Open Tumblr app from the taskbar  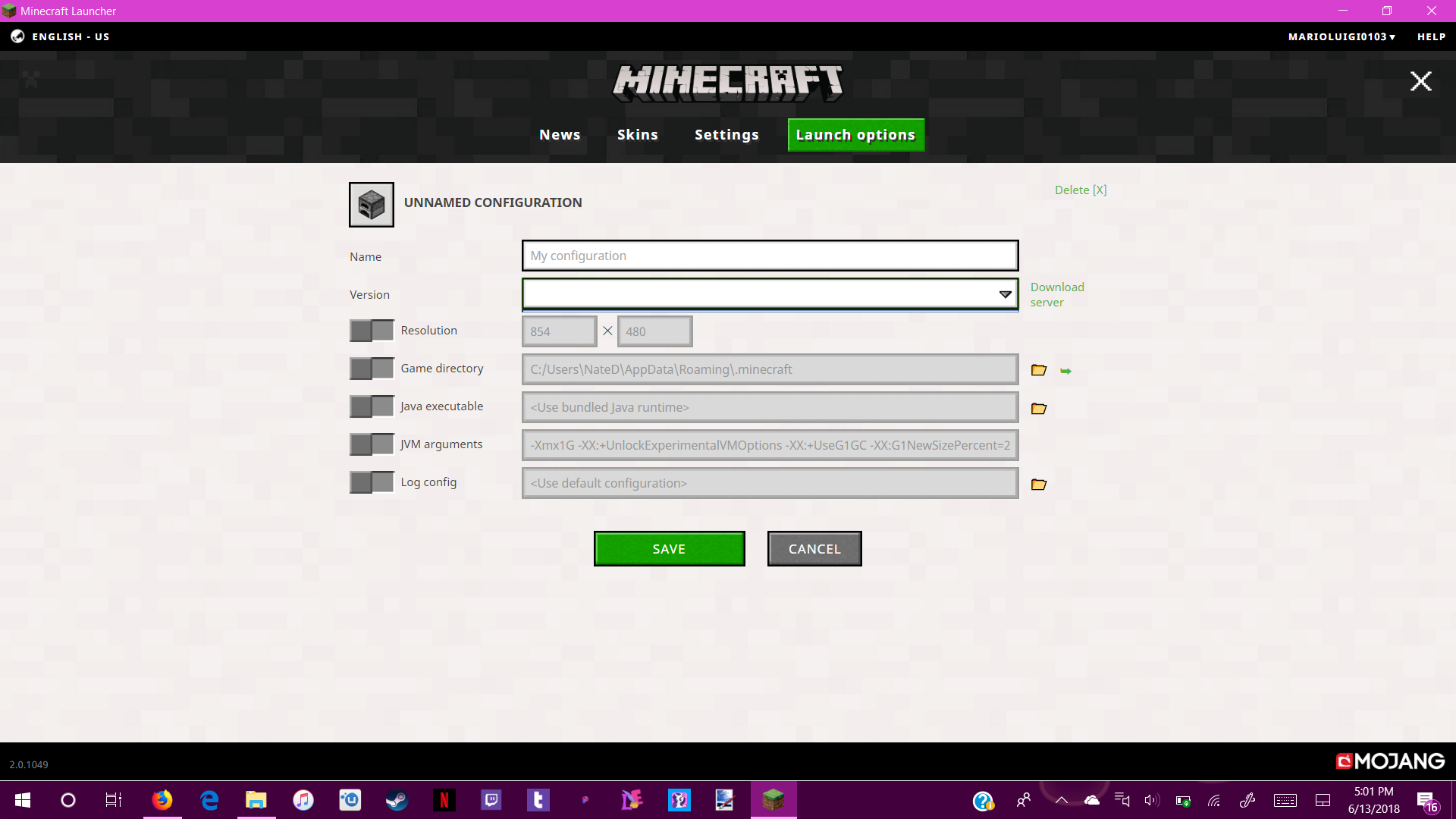[538, 800]
